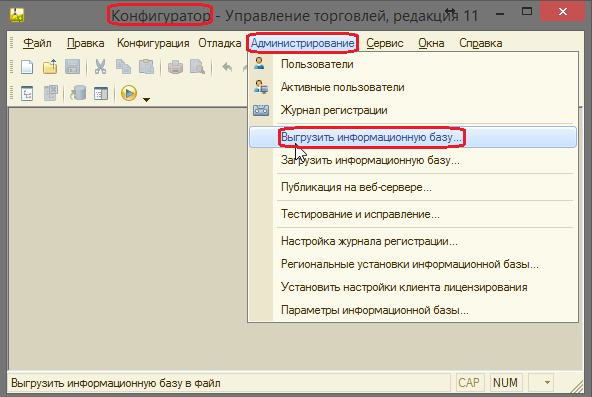
Task: Open the Конфигурация menu
Action: (153, 43)
